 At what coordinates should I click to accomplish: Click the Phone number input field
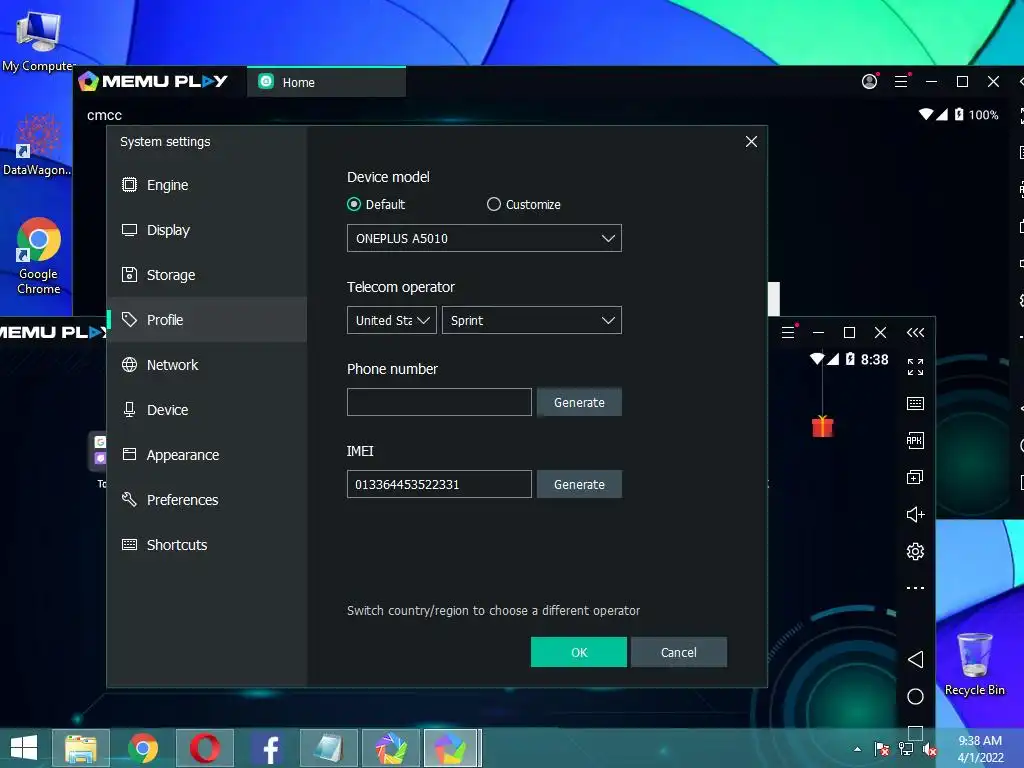coord(439,402)
